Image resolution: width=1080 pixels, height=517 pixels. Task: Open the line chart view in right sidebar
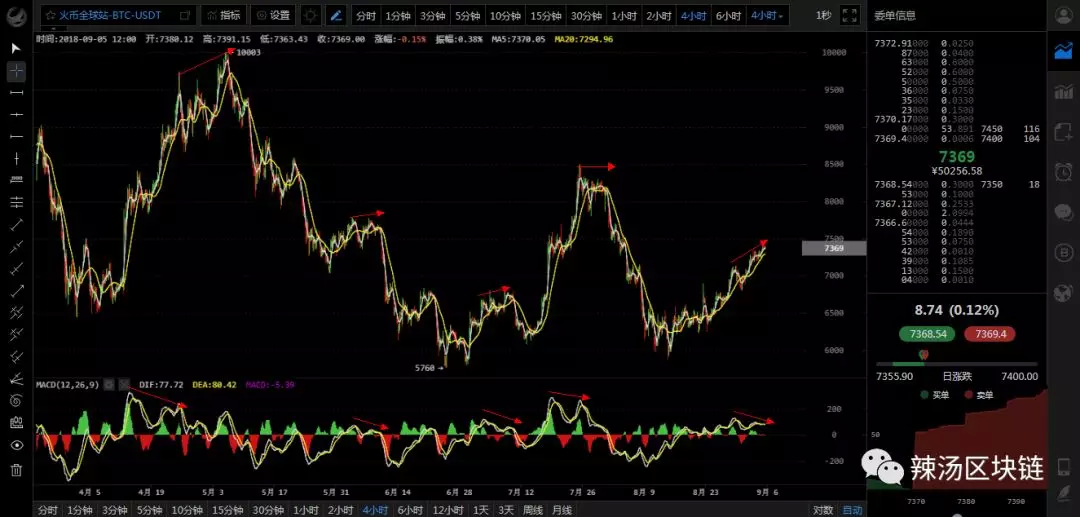(x=1063, y=51)
